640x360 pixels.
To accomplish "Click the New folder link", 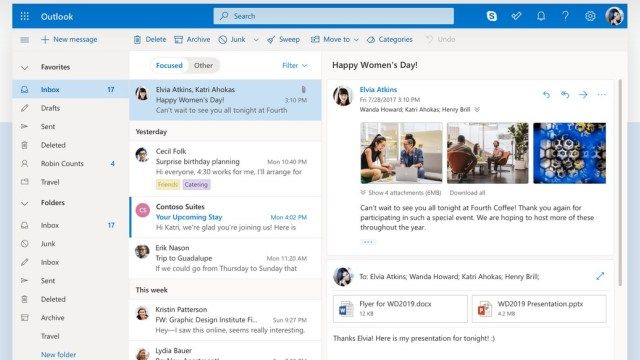I will point(58,355).
